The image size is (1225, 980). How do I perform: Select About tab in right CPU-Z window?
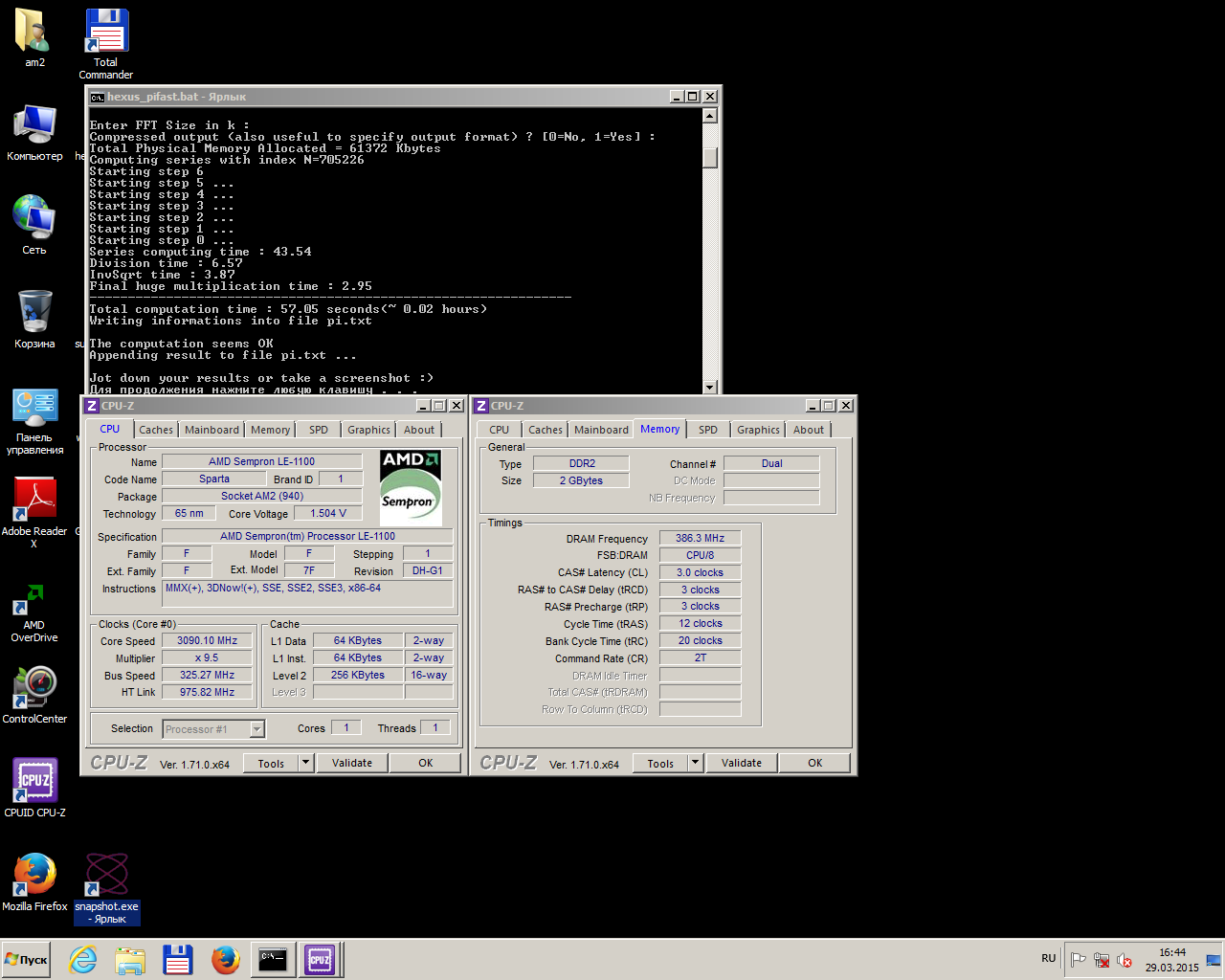click(x=809, y=430)
